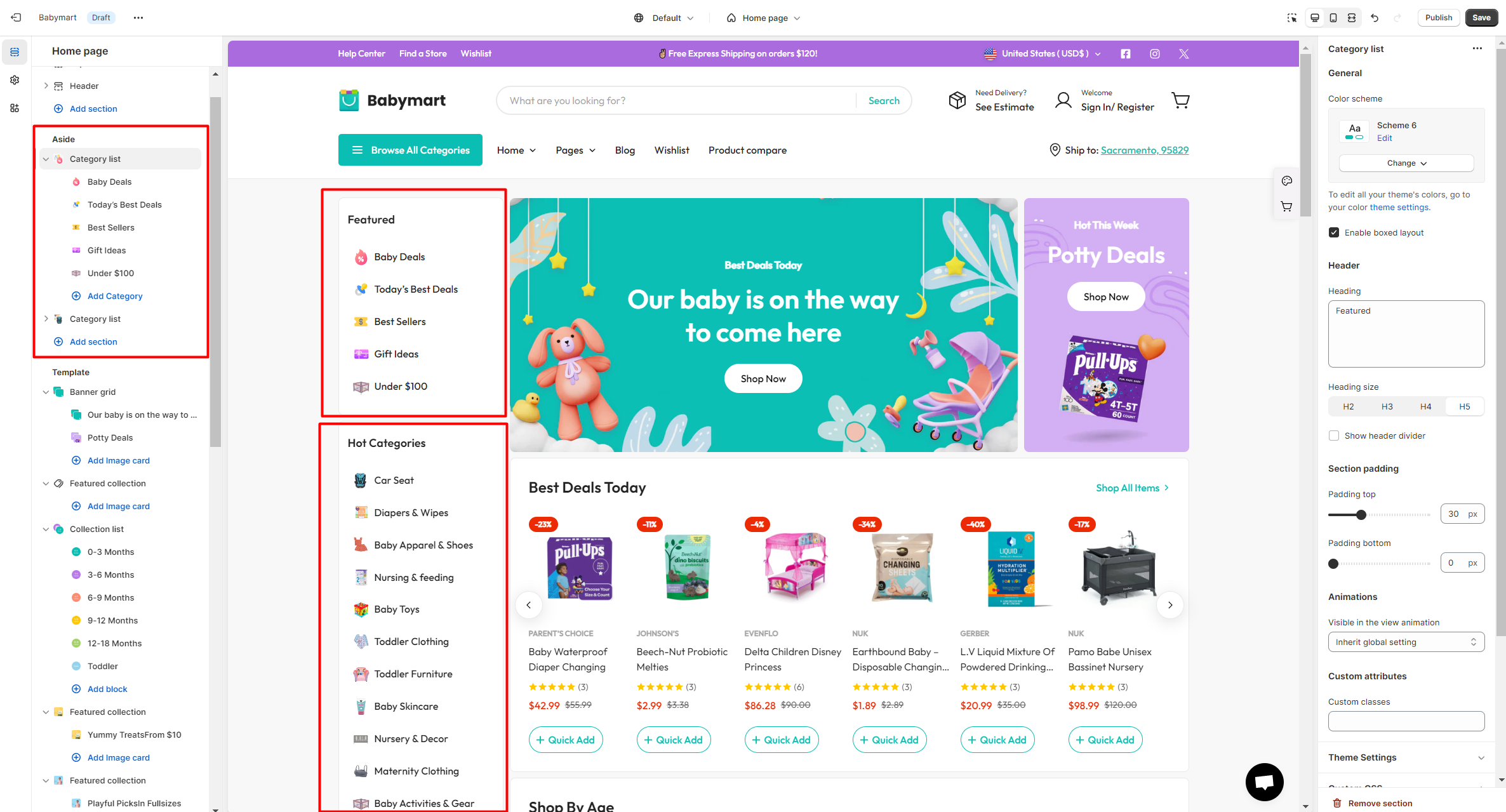Click Edit link for Scheme 6
This screenshot has width=1506, height=812.
click(1384, 138)
